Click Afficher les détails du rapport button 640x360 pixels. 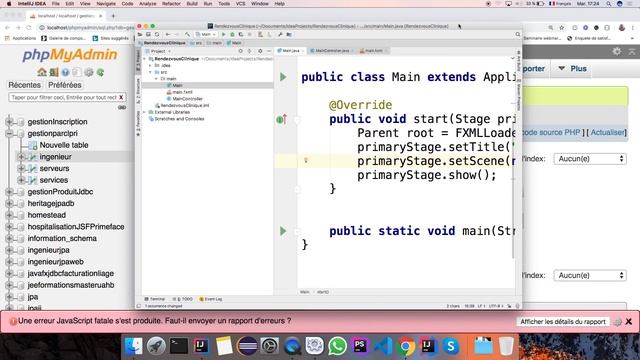pyautogui.click(x=562, y=322)
